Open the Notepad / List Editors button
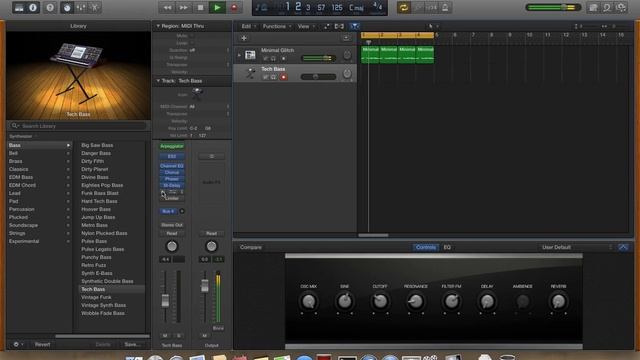 (593, 7)
